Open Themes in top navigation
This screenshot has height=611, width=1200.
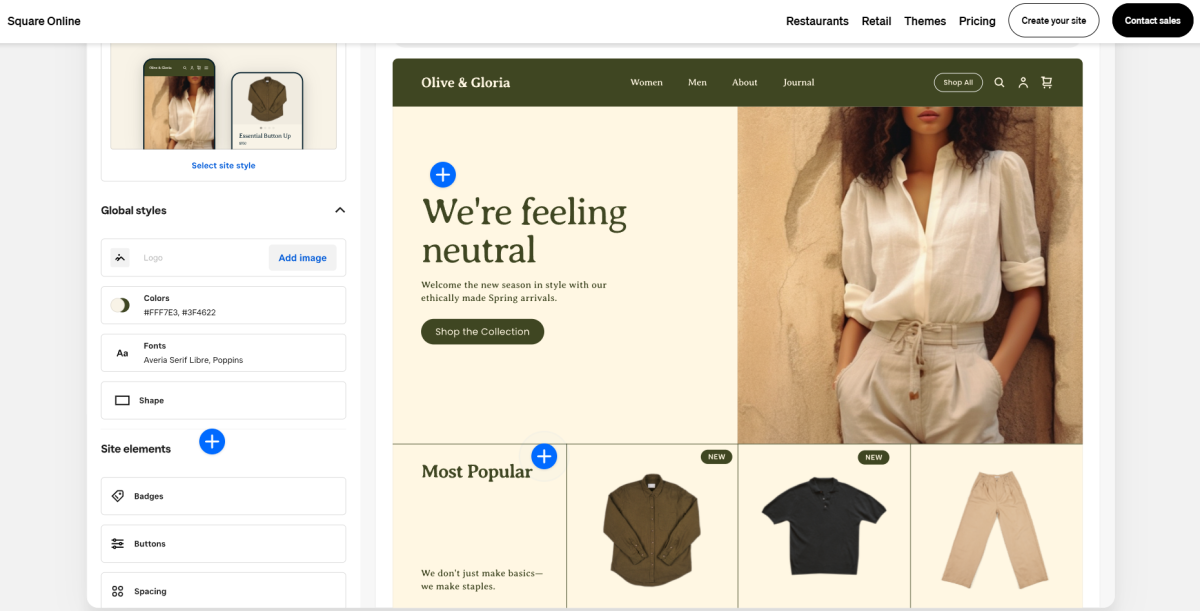pos(925,21)
